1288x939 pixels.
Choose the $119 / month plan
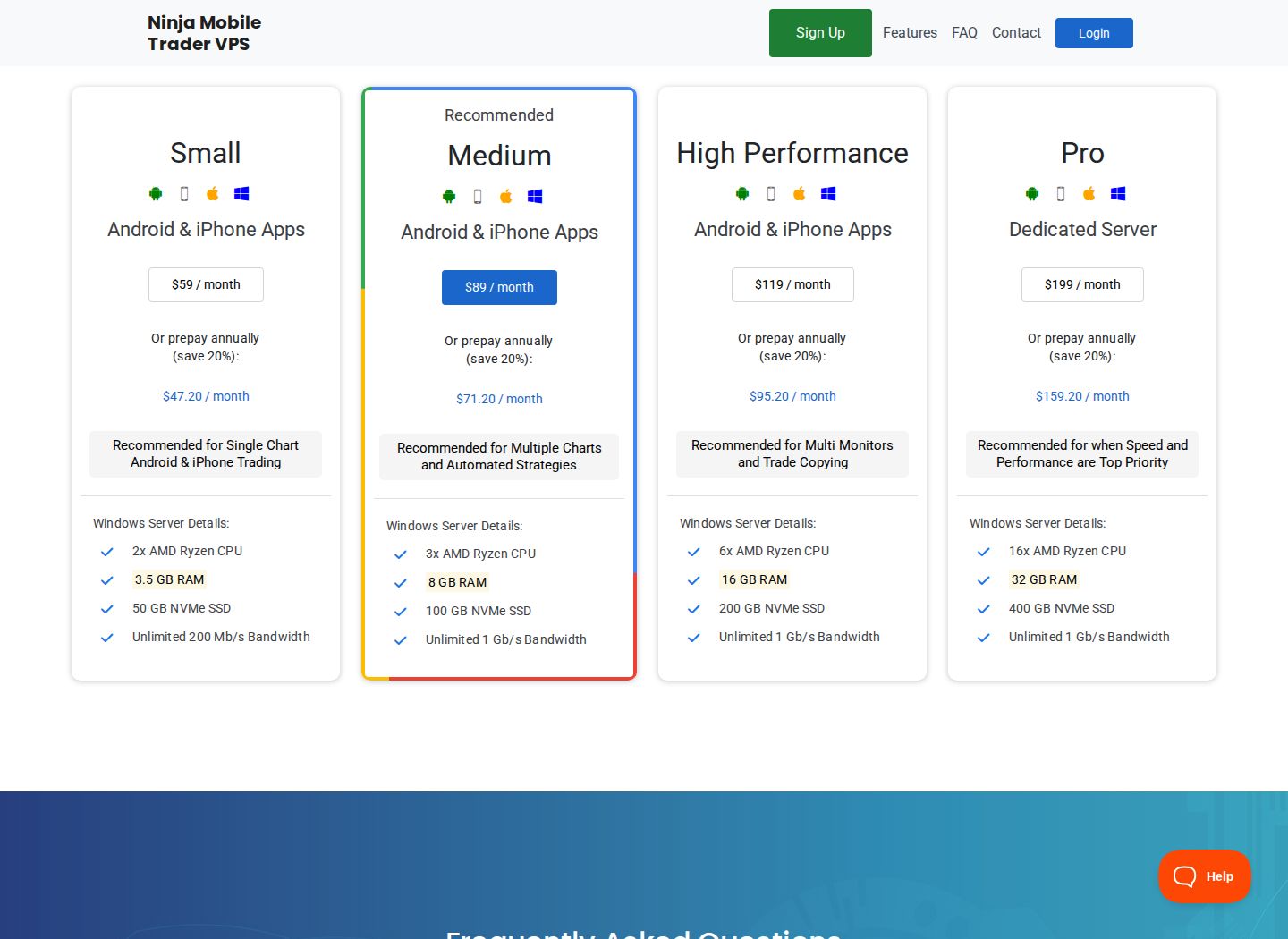[x=792, y=284]
